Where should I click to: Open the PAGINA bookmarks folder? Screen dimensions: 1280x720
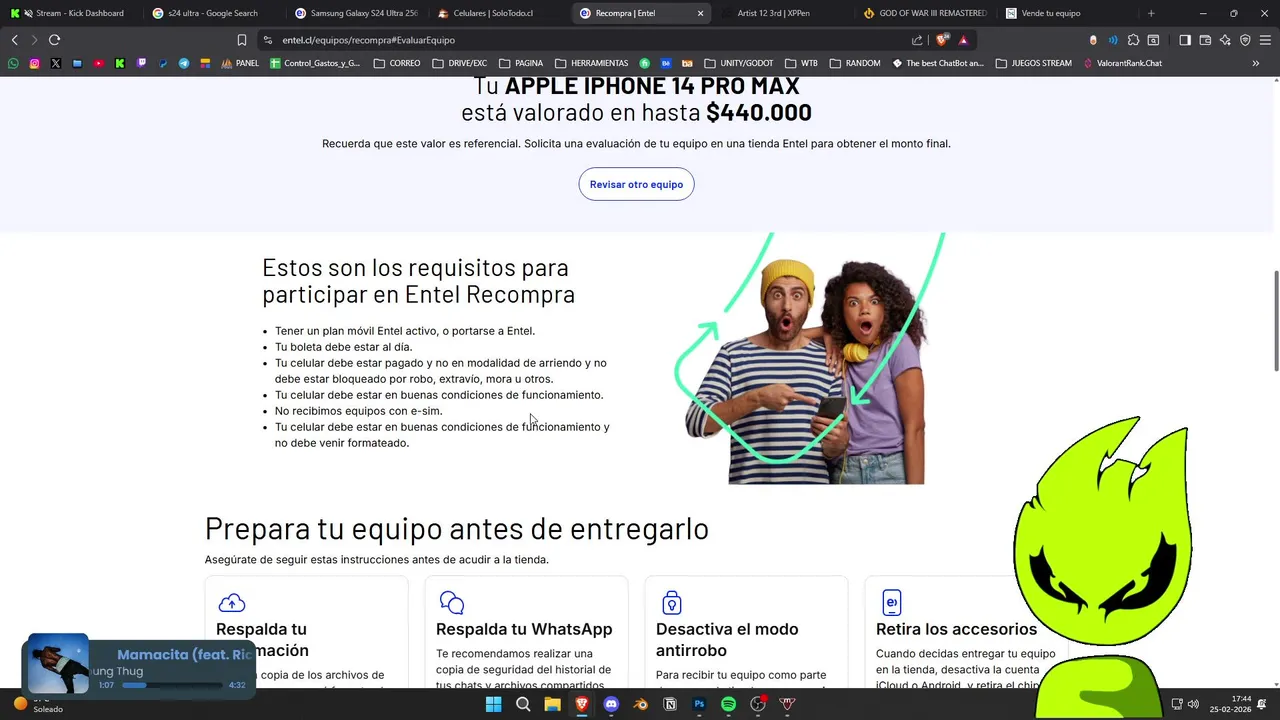pos(521,63)
